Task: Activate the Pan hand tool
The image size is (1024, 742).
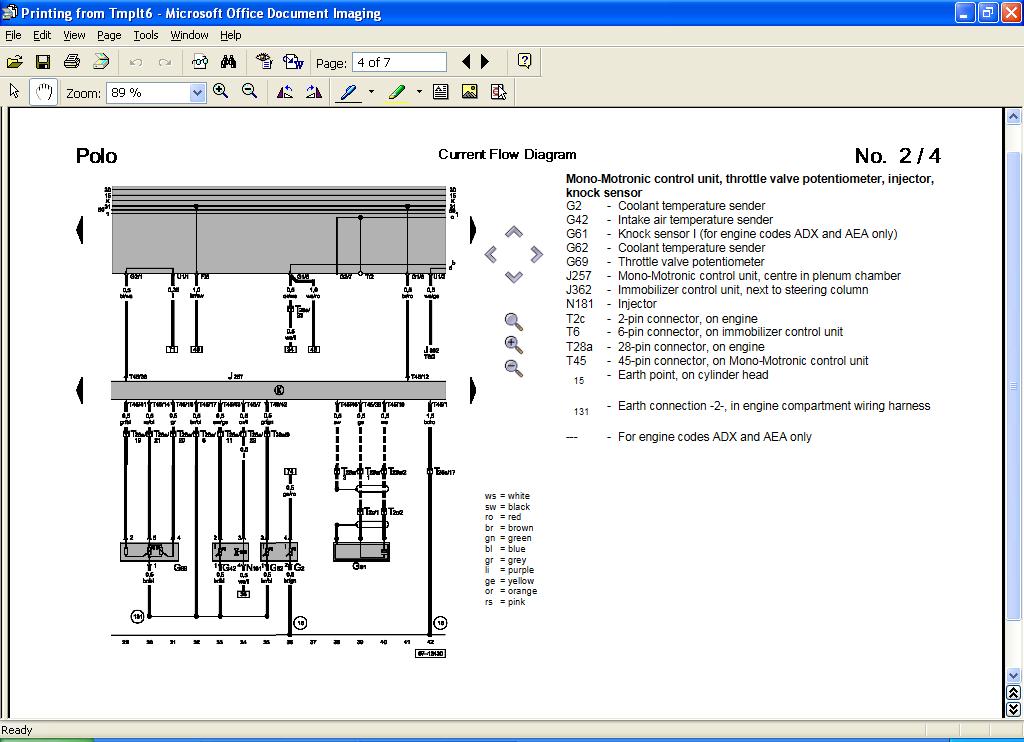Action: point(43,92)
